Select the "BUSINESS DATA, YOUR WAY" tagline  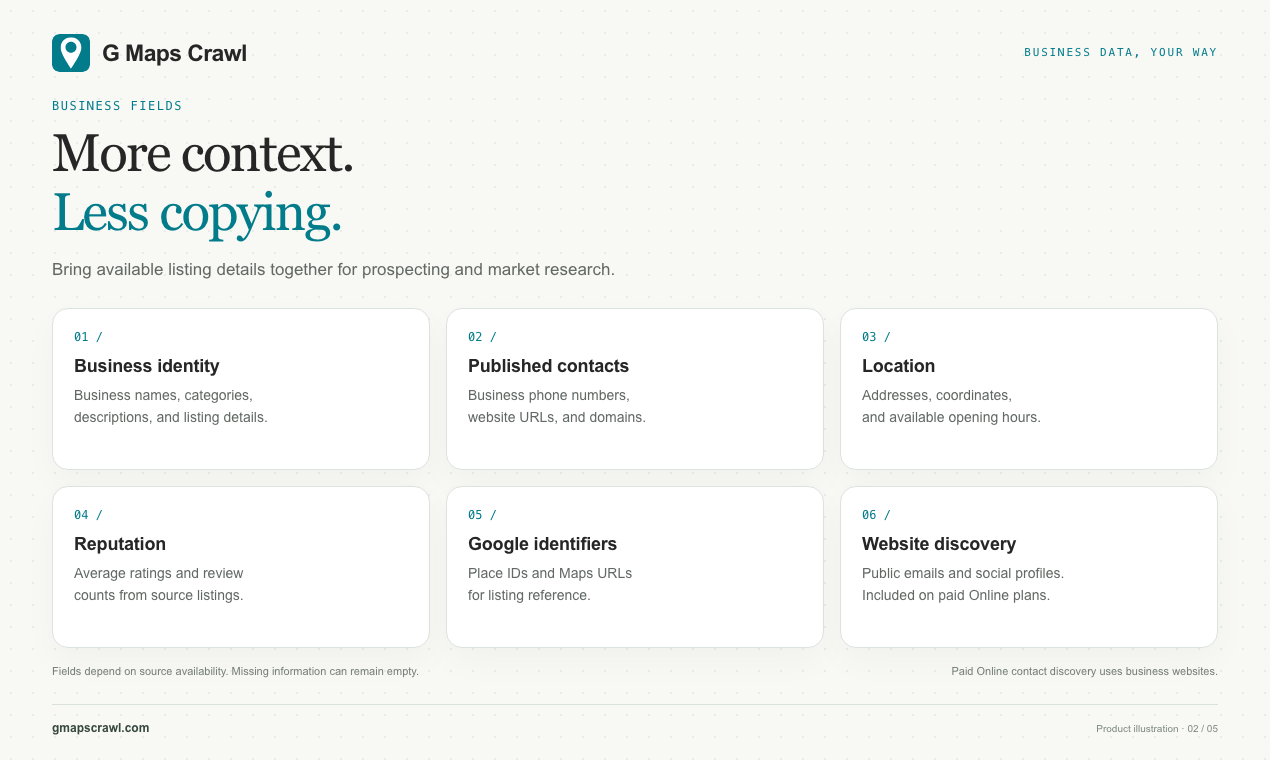pyautogui.click(x=1121, y=52)
